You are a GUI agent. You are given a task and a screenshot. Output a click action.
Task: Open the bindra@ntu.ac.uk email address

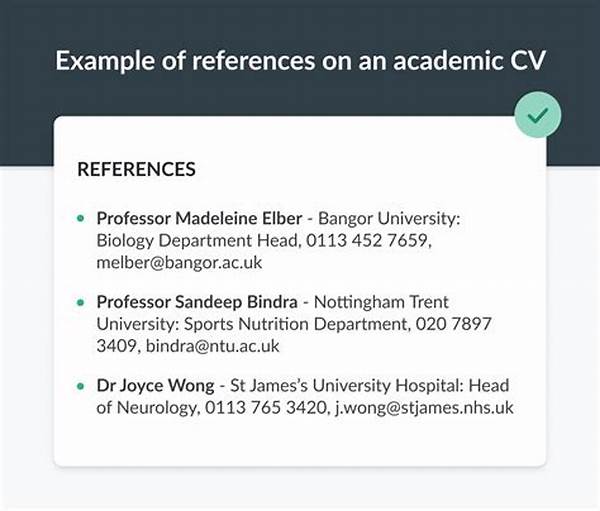213,346
